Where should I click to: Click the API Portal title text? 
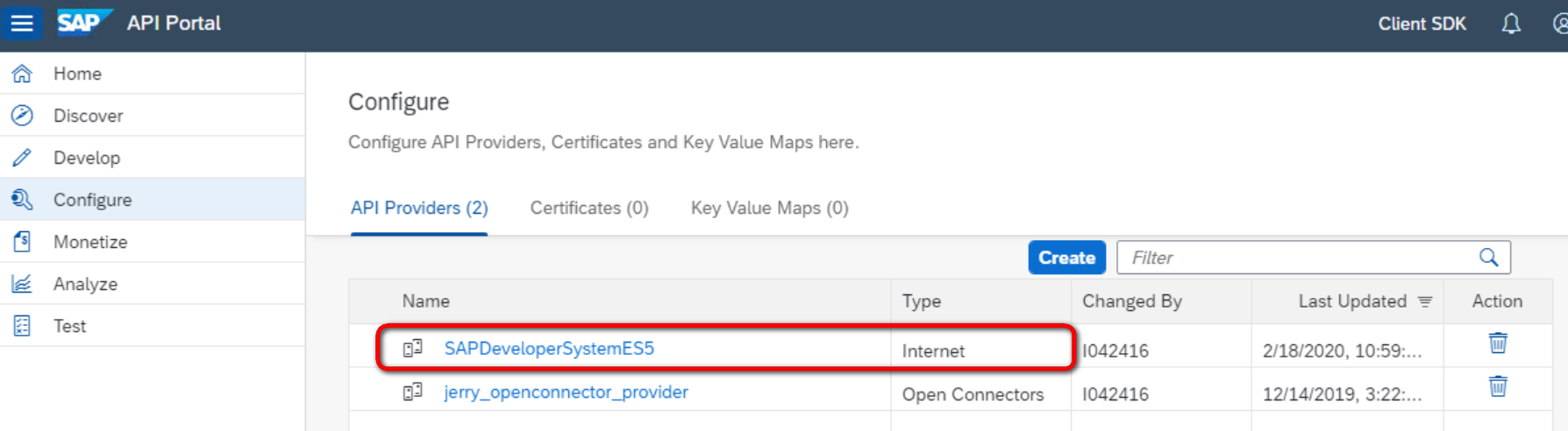click(174, 24)
